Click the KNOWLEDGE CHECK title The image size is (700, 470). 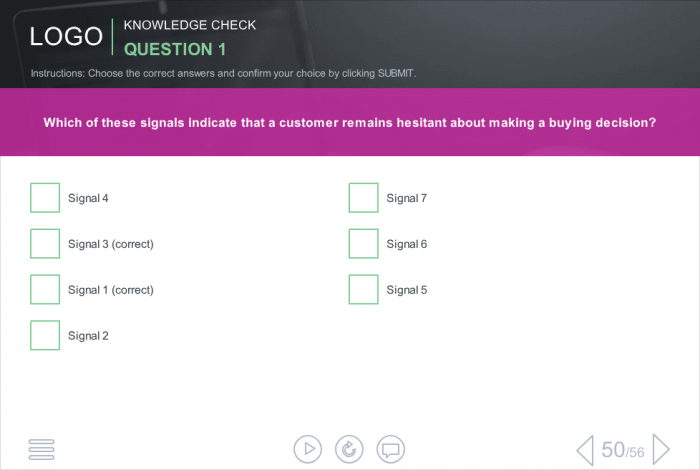pos(189,25)
